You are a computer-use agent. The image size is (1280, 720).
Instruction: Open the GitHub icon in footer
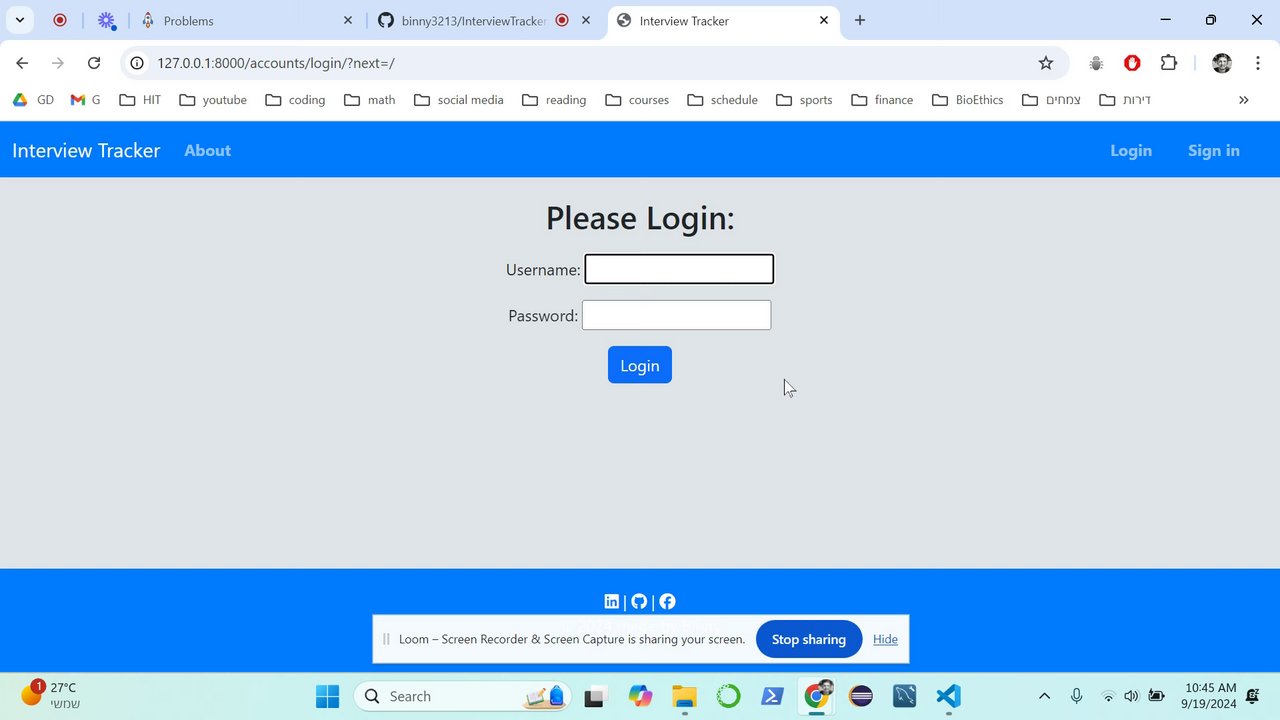click(639, 601)
